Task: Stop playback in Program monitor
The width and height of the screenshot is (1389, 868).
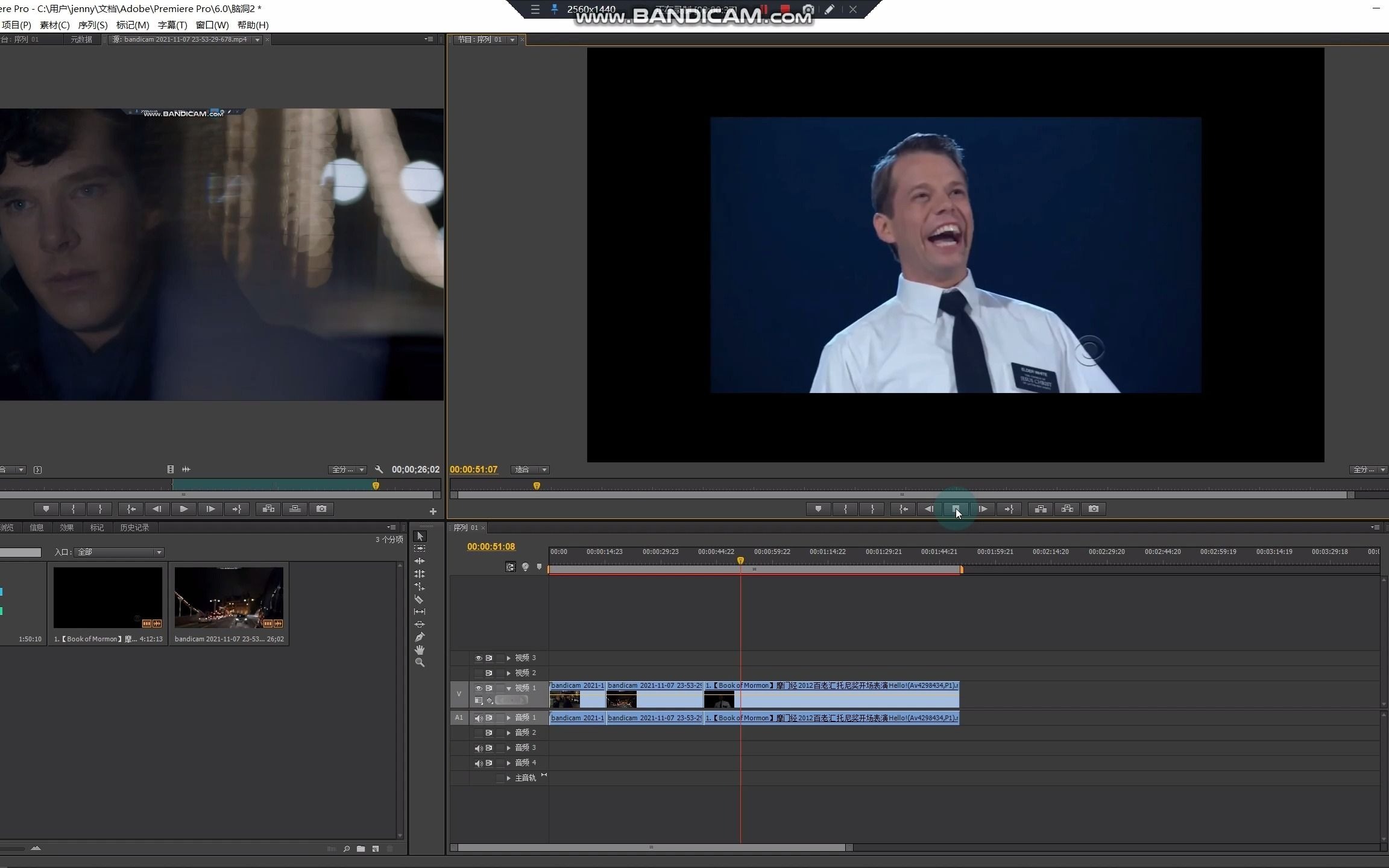Action: click(956, 509)
